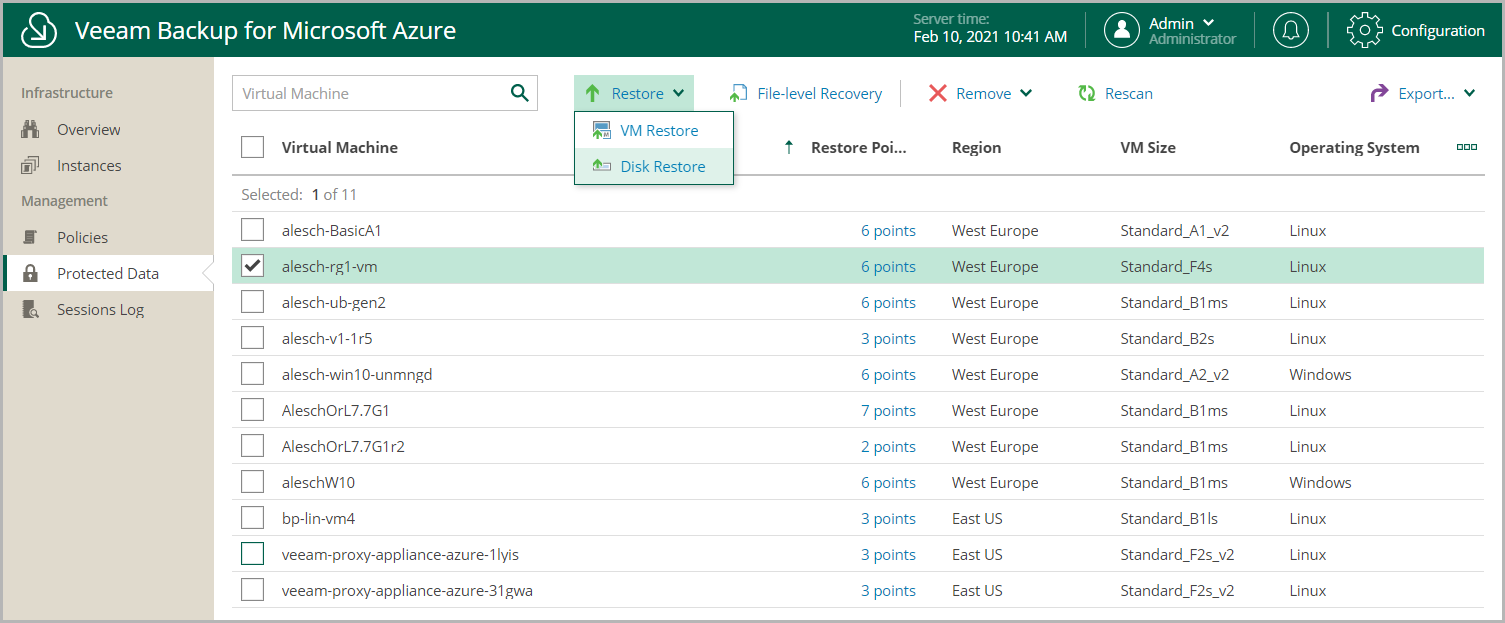1505x623 pixels.
Task: Click the Standard_B2s cell text
Action: (x=1167, y=338)
